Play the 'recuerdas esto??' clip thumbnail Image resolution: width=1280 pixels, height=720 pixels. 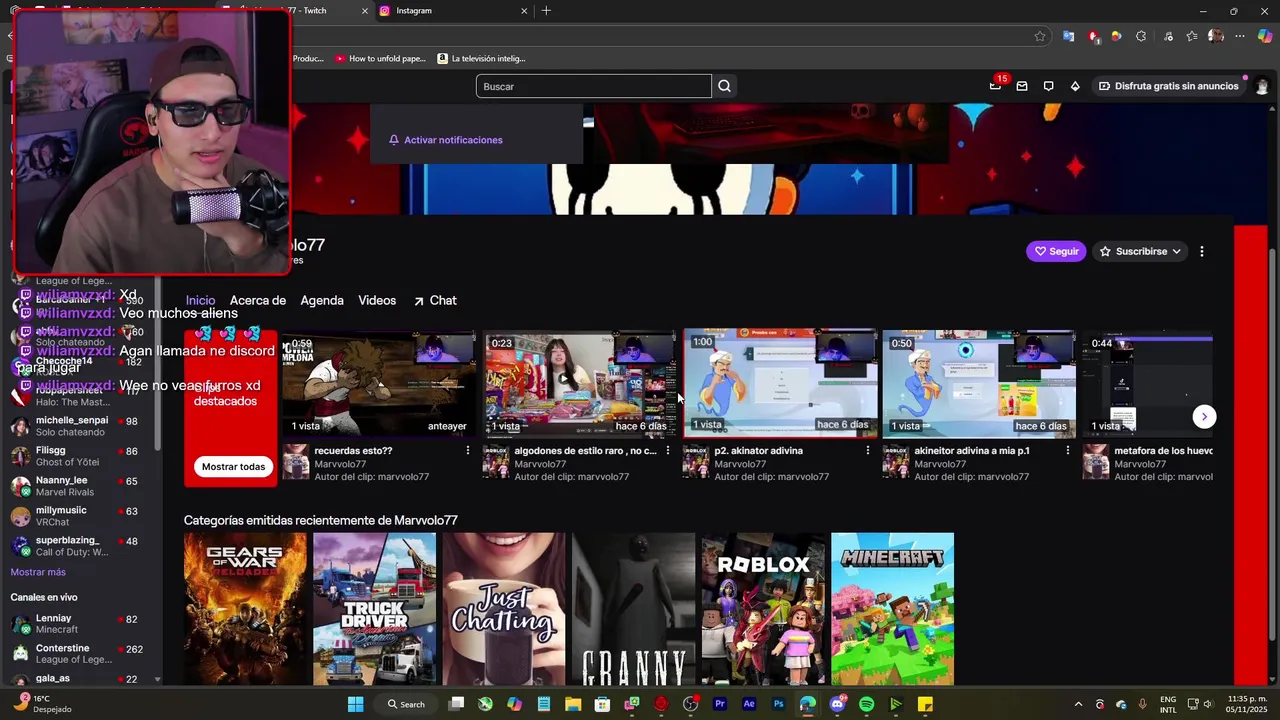click(379, 384)
